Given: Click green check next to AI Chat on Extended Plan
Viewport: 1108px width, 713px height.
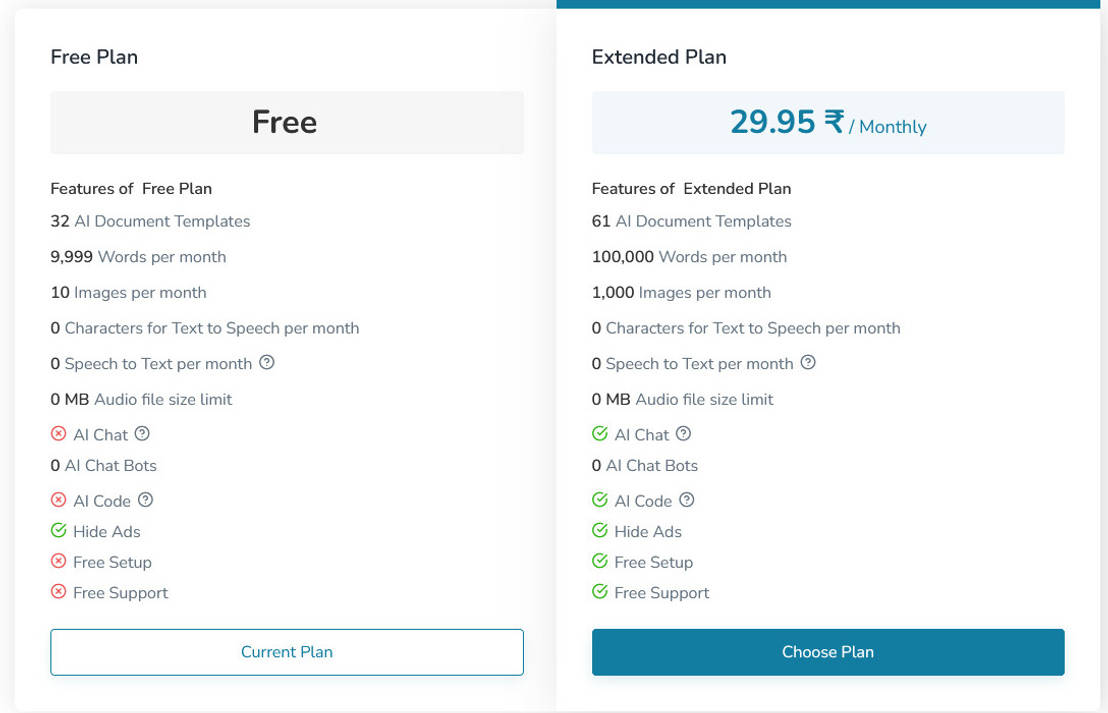Looking at the screenshot, I should 600,434.
